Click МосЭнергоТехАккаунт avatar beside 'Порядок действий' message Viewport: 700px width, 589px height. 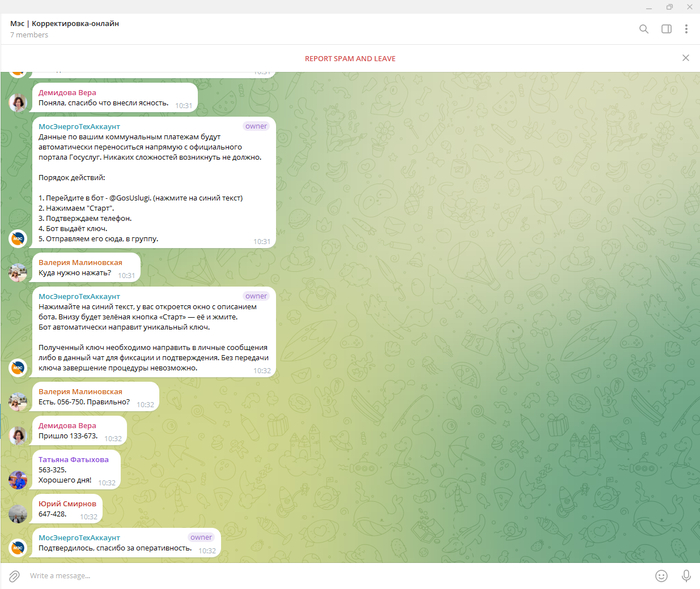[18, 238]
